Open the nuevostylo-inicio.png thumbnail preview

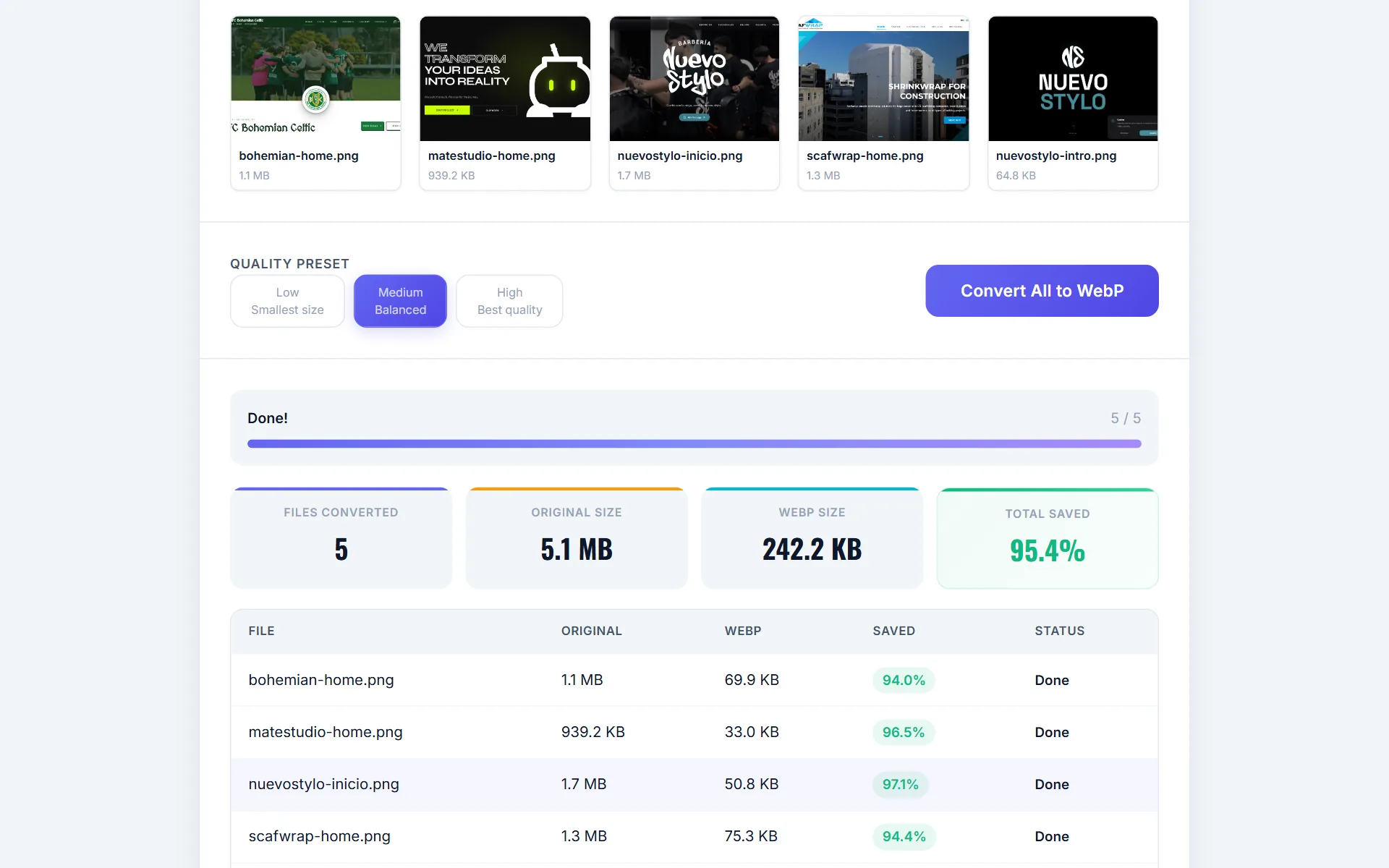pyautogui.click(x=694, y=79)
